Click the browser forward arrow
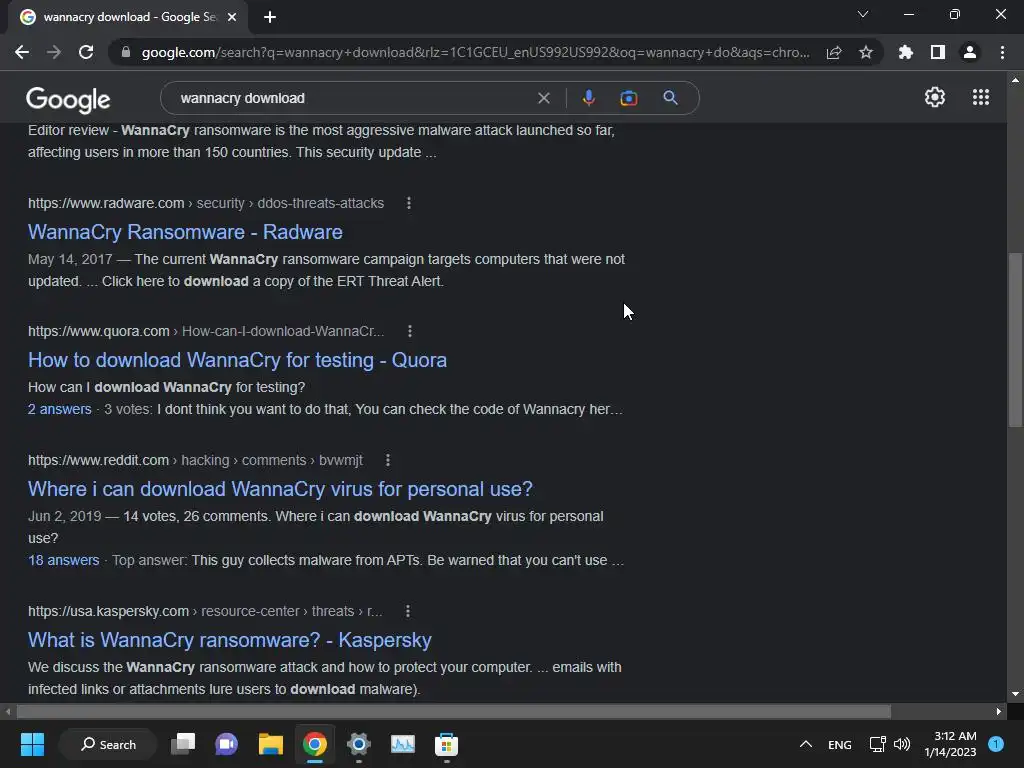 pos(54,52)
